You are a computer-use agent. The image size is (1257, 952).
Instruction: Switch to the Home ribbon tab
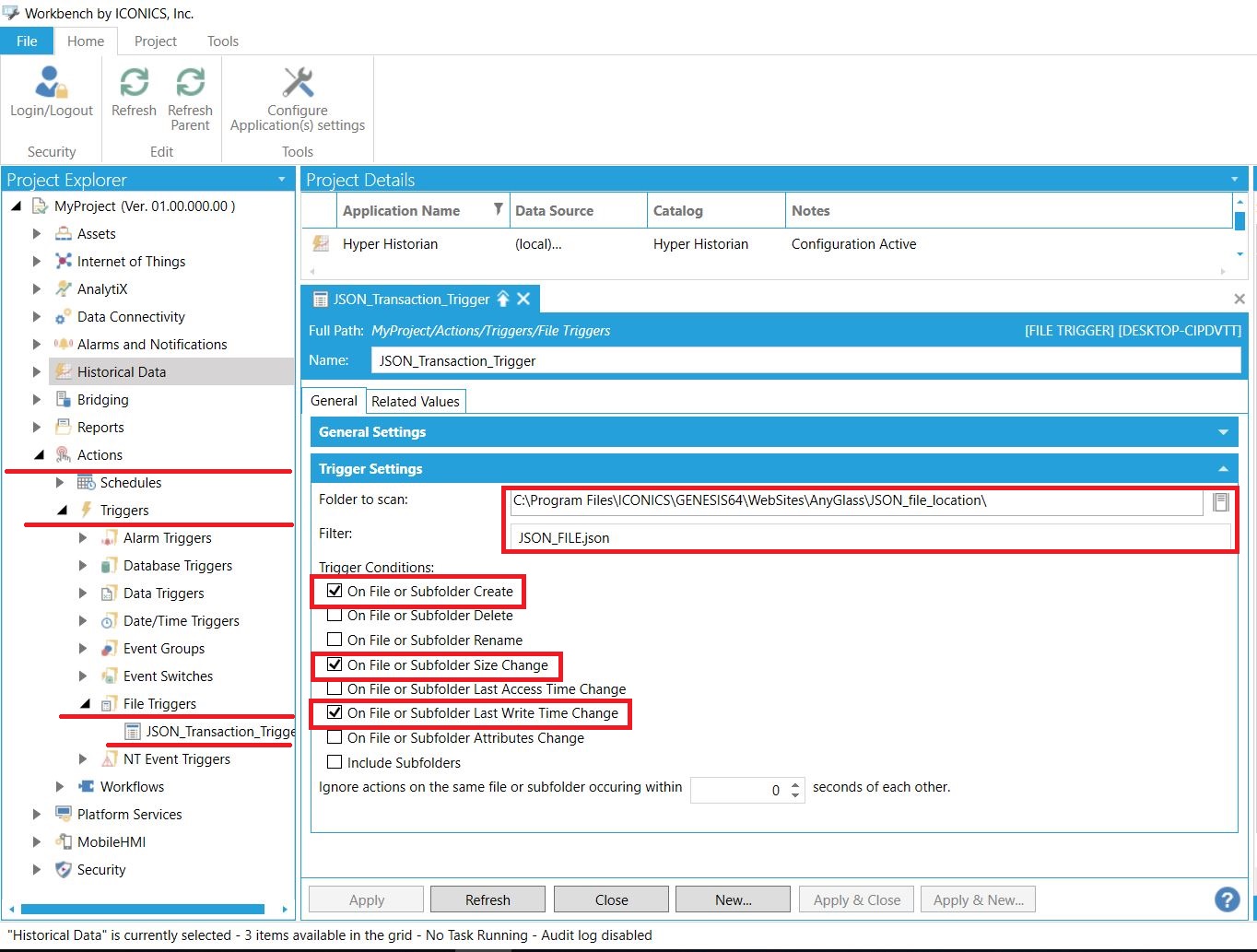(86, 41)
